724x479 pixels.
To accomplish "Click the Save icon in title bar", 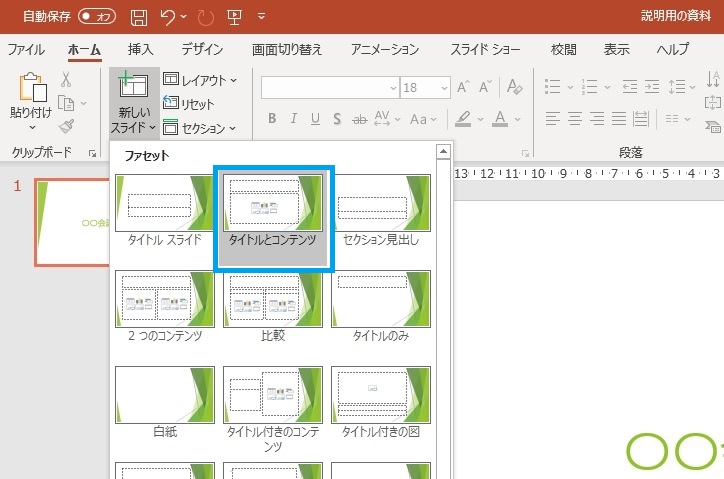I will (x=139, y=17).
